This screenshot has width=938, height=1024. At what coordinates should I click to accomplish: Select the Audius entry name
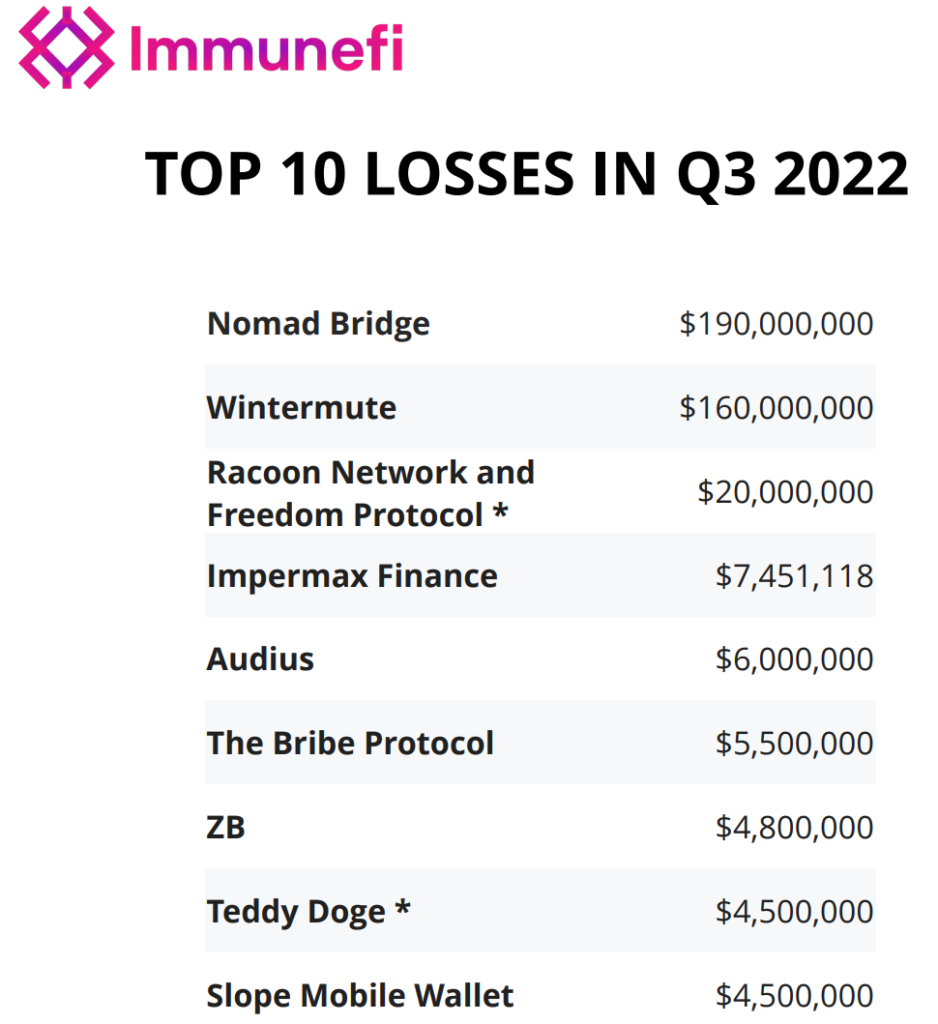(260, 660)
